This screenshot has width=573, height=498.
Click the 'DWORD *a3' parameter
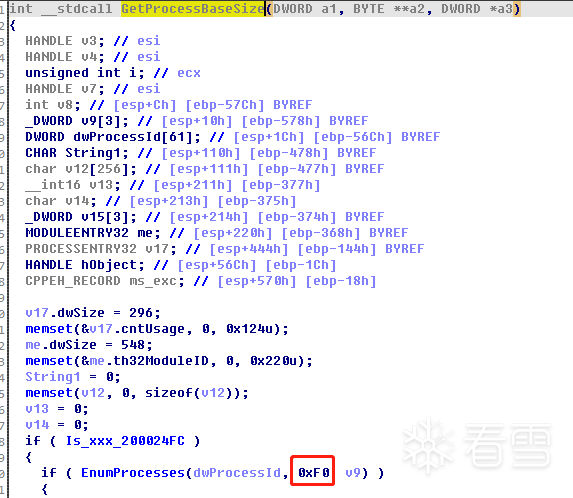pyautogui.click(x=477, y=8)
